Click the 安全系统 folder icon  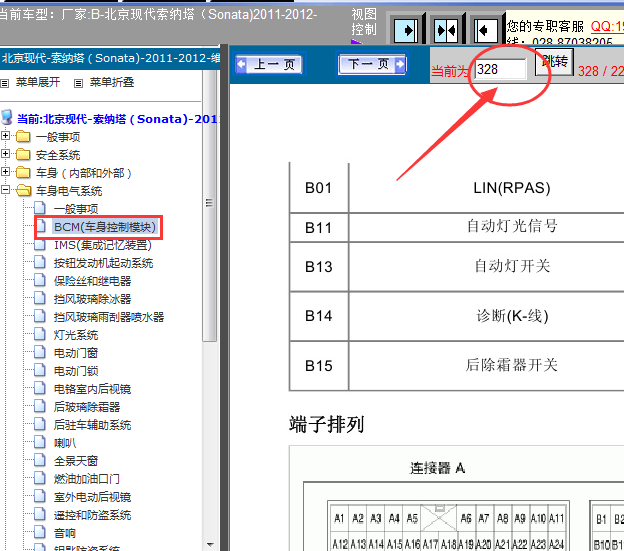[23, 154]
